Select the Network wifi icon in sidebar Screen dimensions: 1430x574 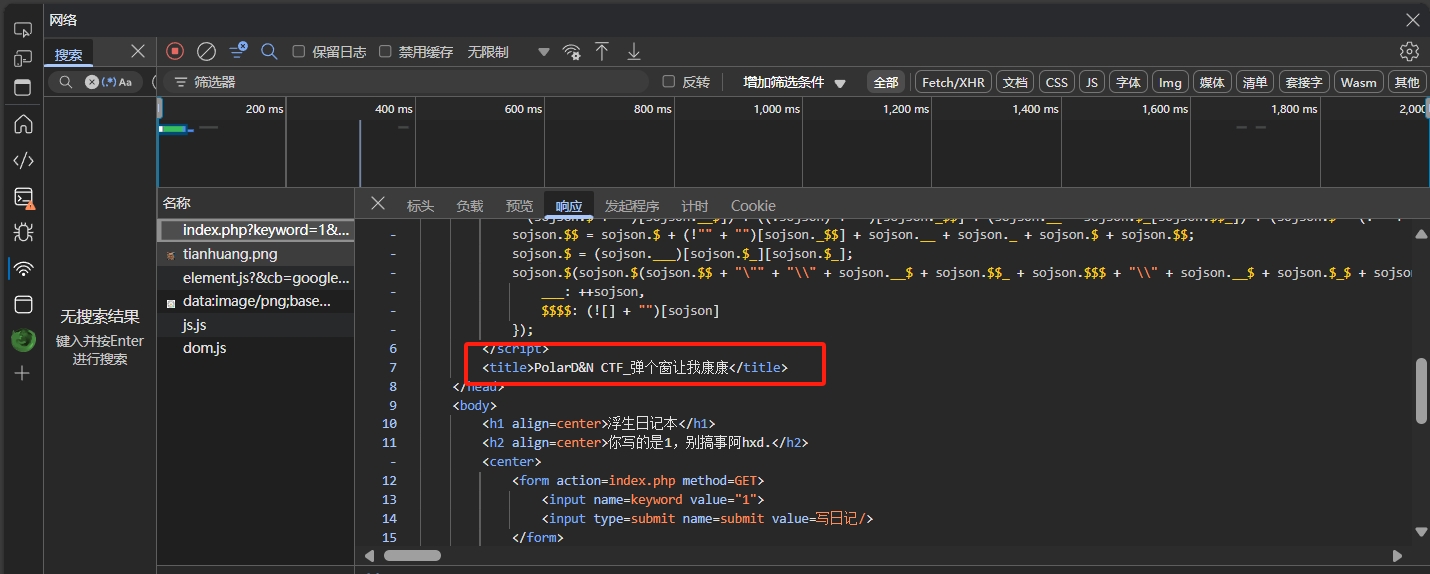[22, 268]
